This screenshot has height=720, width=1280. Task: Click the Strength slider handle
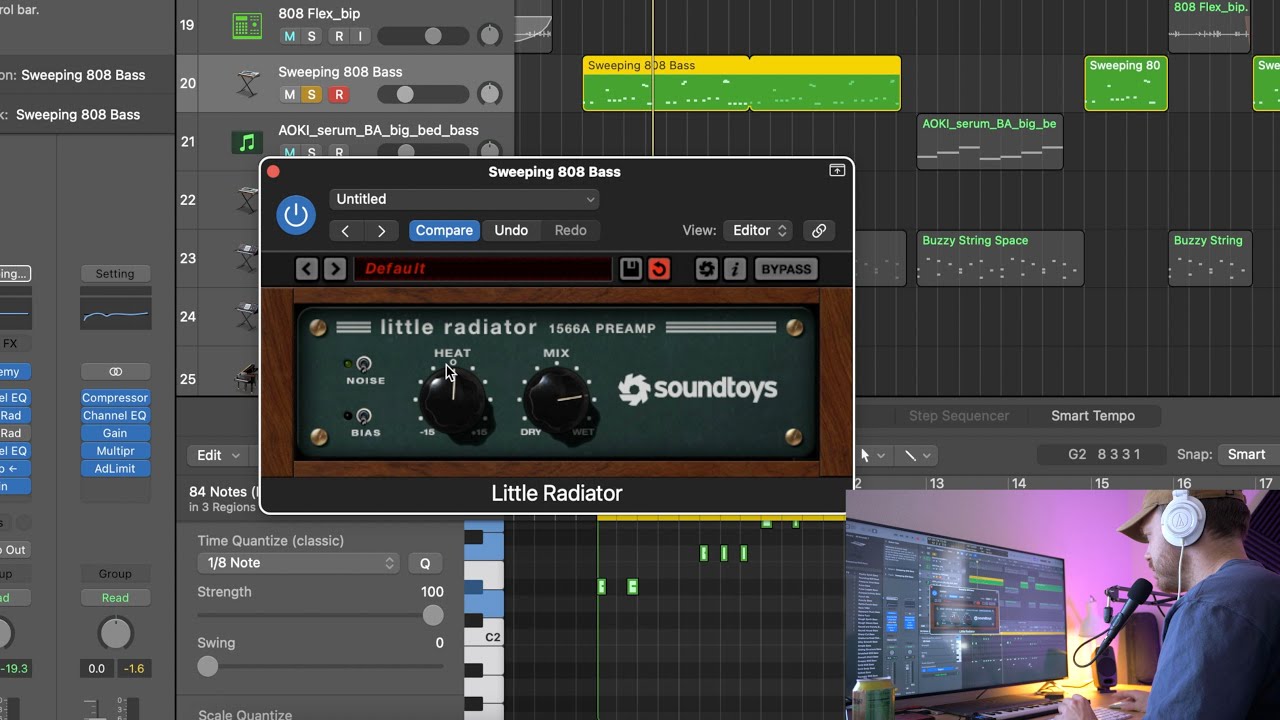[x=433, y=615]
